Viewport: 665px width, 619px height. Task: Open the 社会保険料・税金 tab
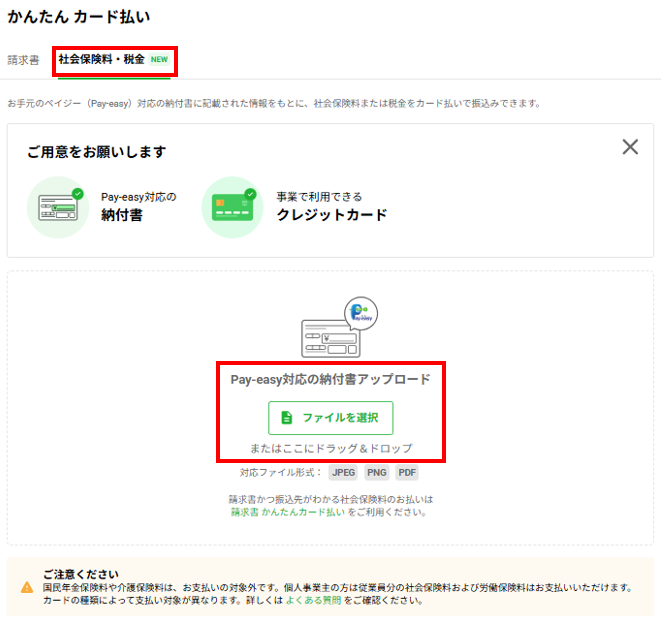[114, 59]
